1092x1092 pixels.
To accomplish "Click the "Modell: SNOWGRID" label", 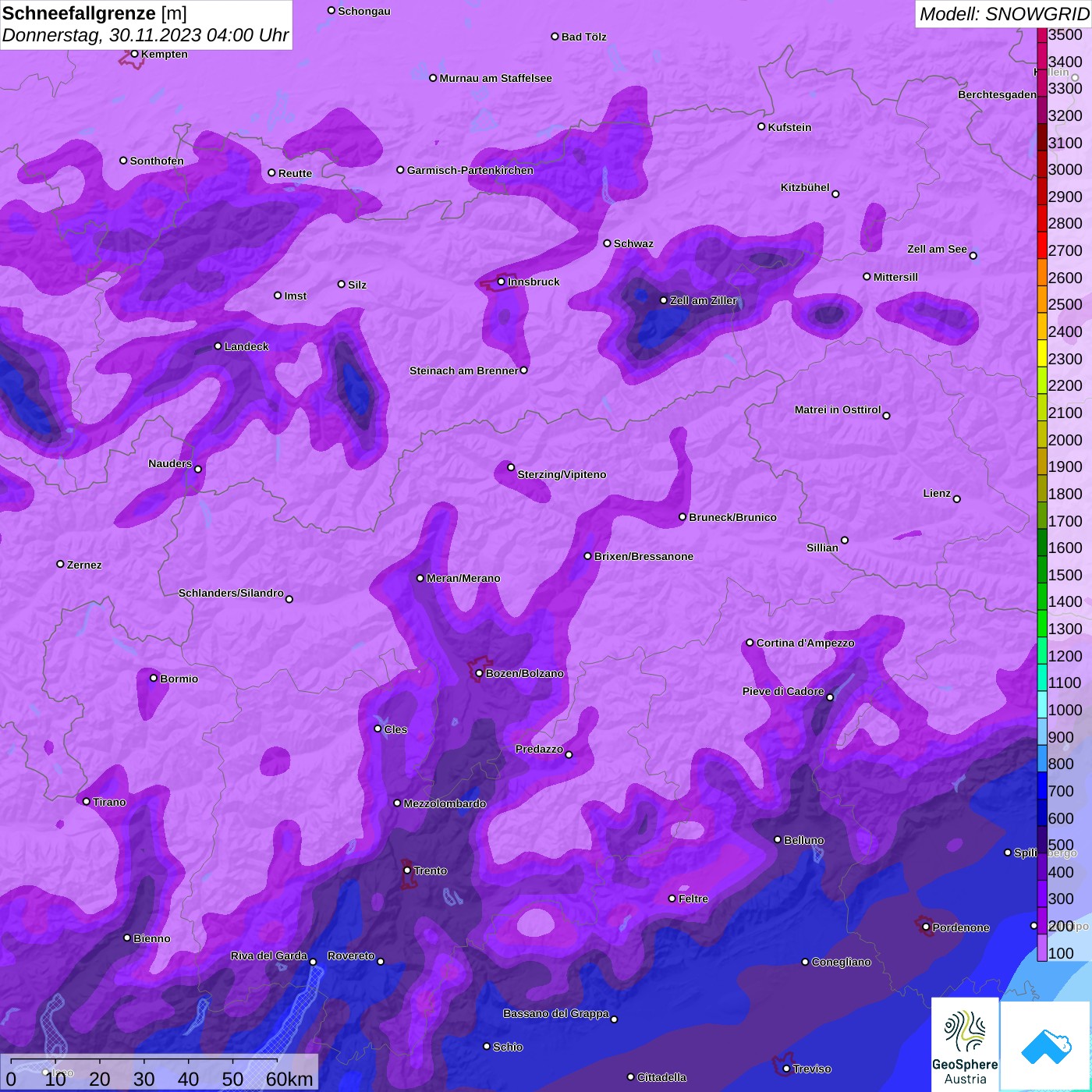I will pos(1004,13).
